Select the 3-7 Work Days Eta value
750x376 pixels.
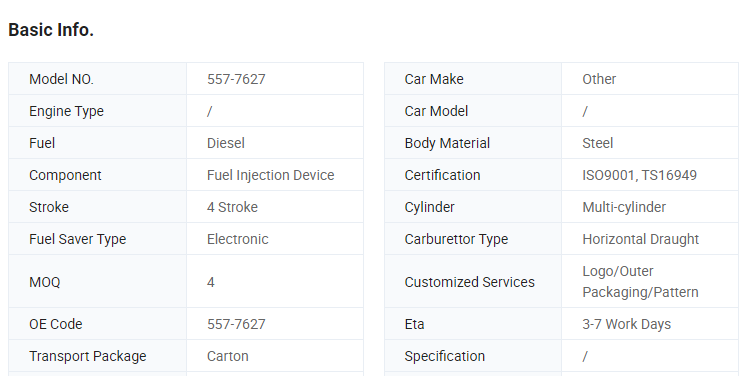[x=627, y=324]
